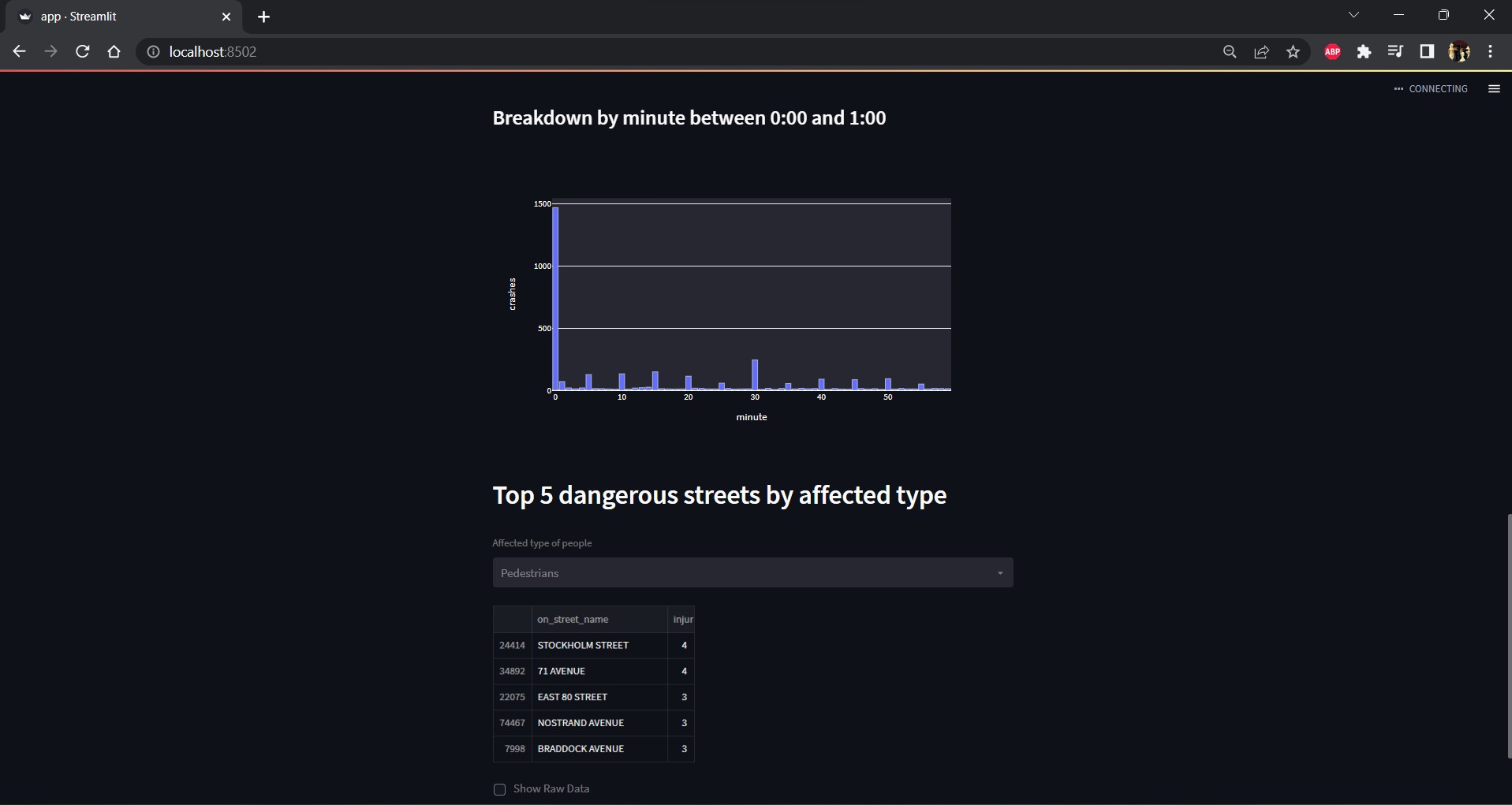Viewport: 1512px width, 805px height.
Task: Open the Affected type of people dropdown
Action: coord(752,572)
